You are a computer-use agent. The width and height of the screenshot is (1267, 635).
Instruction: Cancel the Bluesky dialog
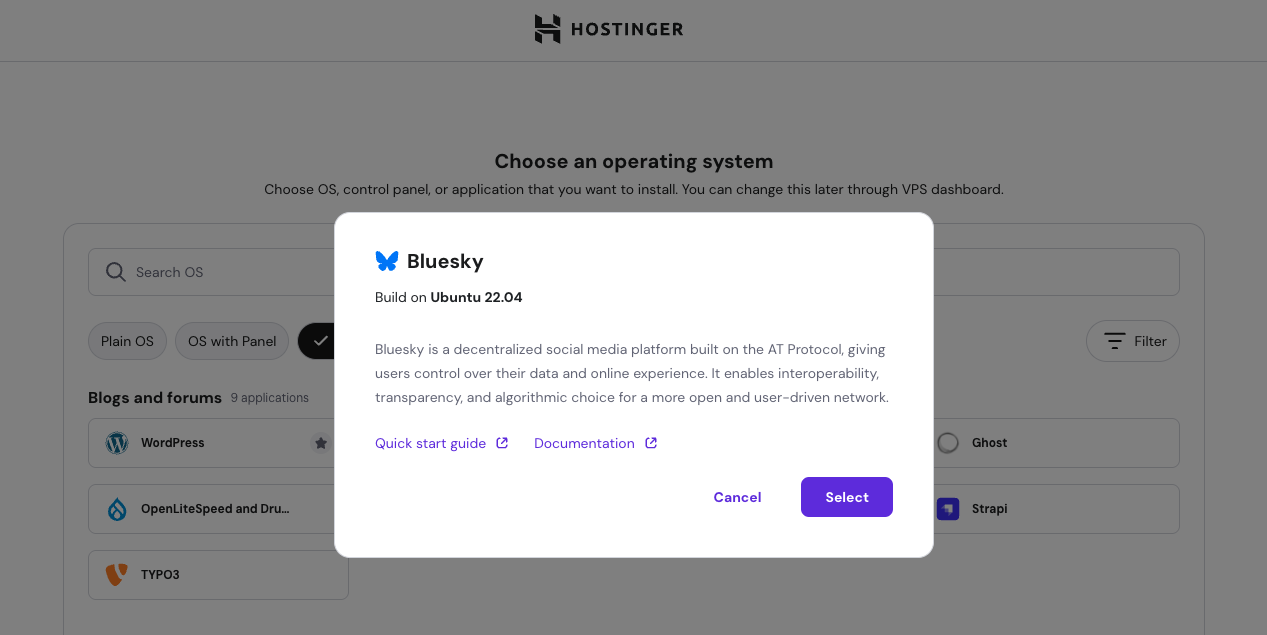coord(737,497)
